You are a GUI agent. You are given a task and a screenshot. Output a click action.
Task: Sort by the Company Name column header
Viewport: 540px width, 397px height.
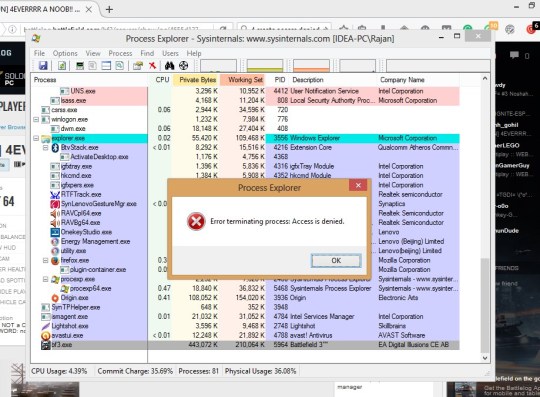point(418,80)
